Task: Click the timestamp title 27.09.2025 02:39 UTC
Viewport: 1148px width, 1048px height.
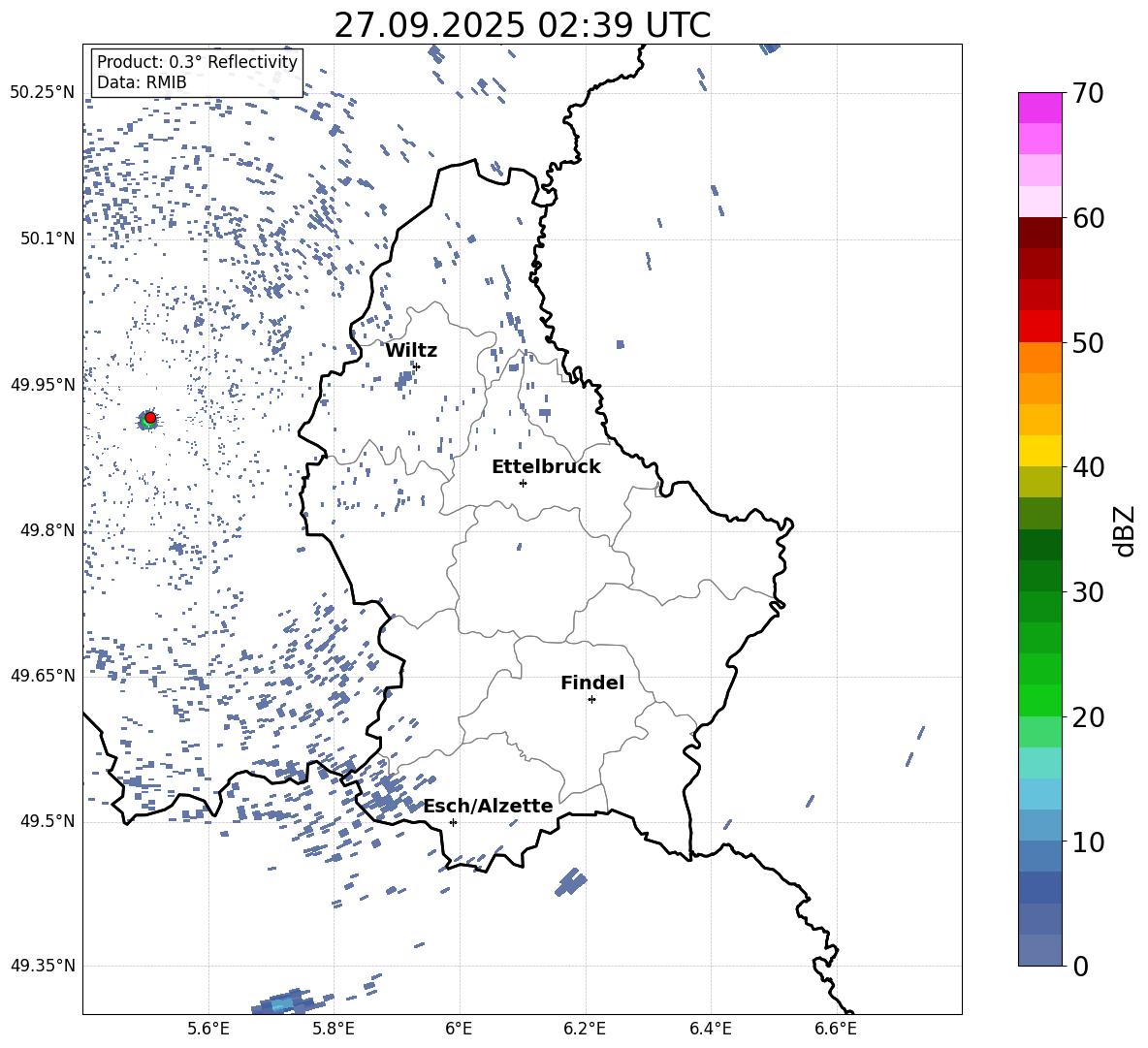Action: point(522,25)
